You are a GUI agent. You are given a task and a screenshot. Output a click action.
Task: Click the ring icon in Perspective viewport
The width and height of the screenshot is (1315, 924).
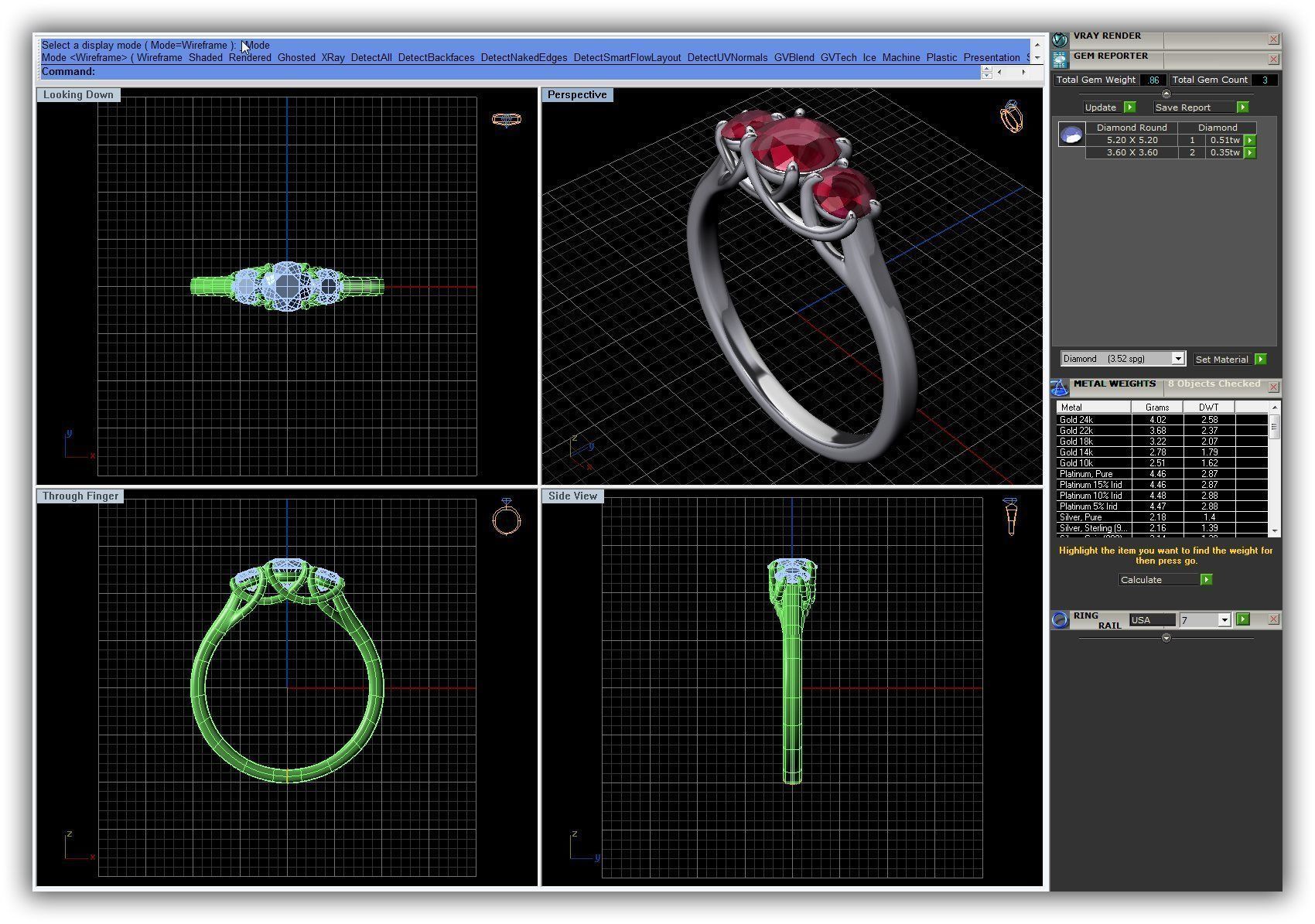pyautogui.click(x=1012, y=116)
